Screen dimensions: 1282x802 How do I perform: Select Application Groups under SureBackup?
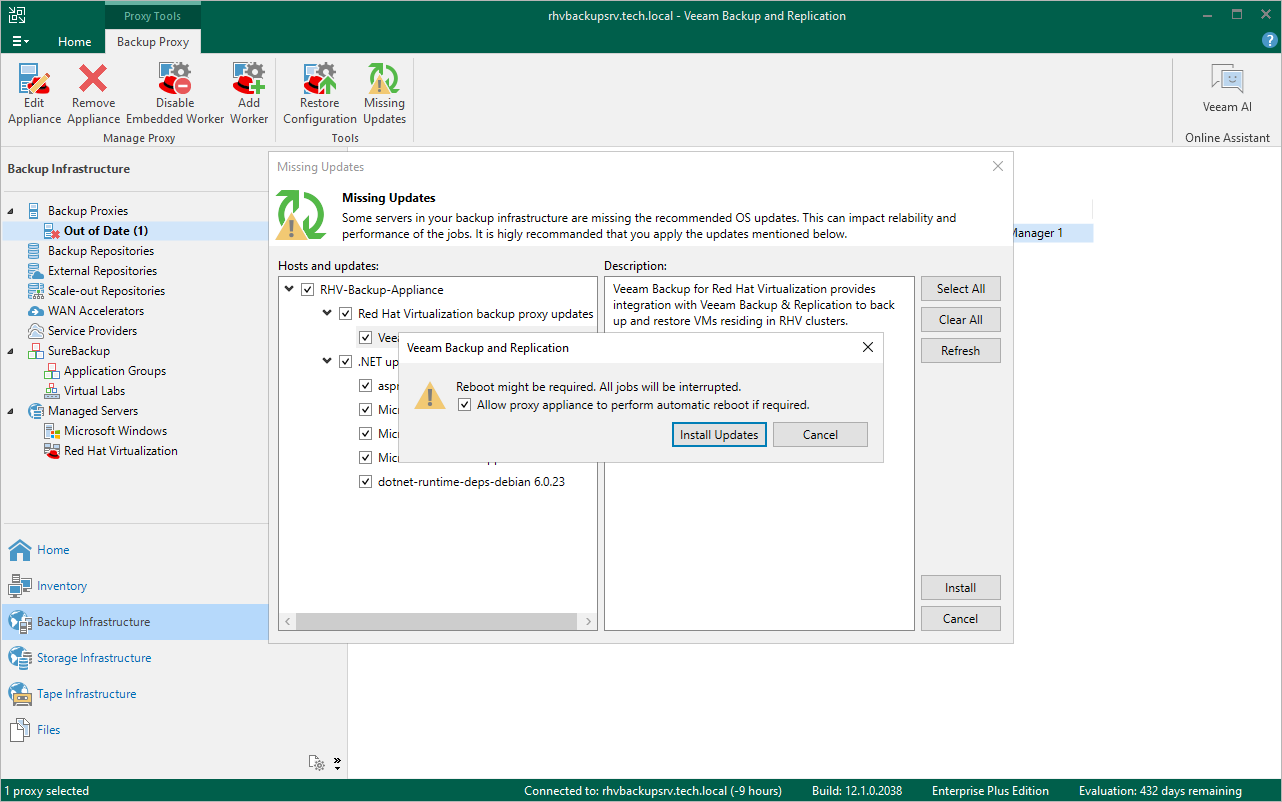[115, 371]
